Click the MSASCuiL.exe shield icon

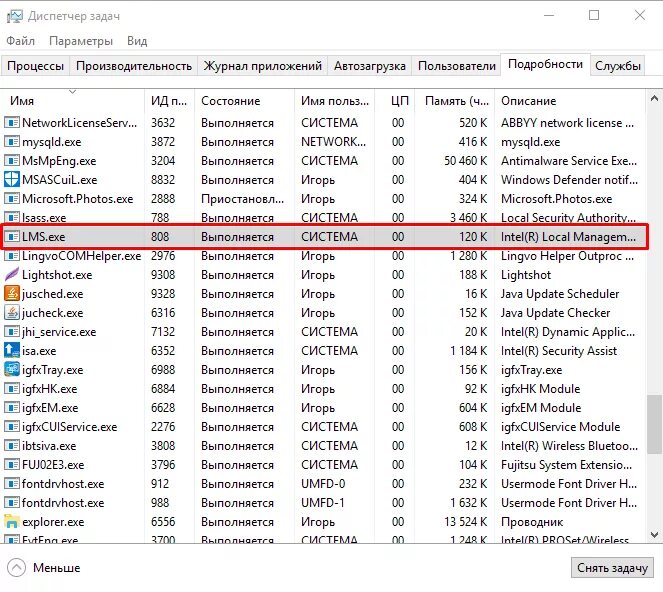point(11,180)
